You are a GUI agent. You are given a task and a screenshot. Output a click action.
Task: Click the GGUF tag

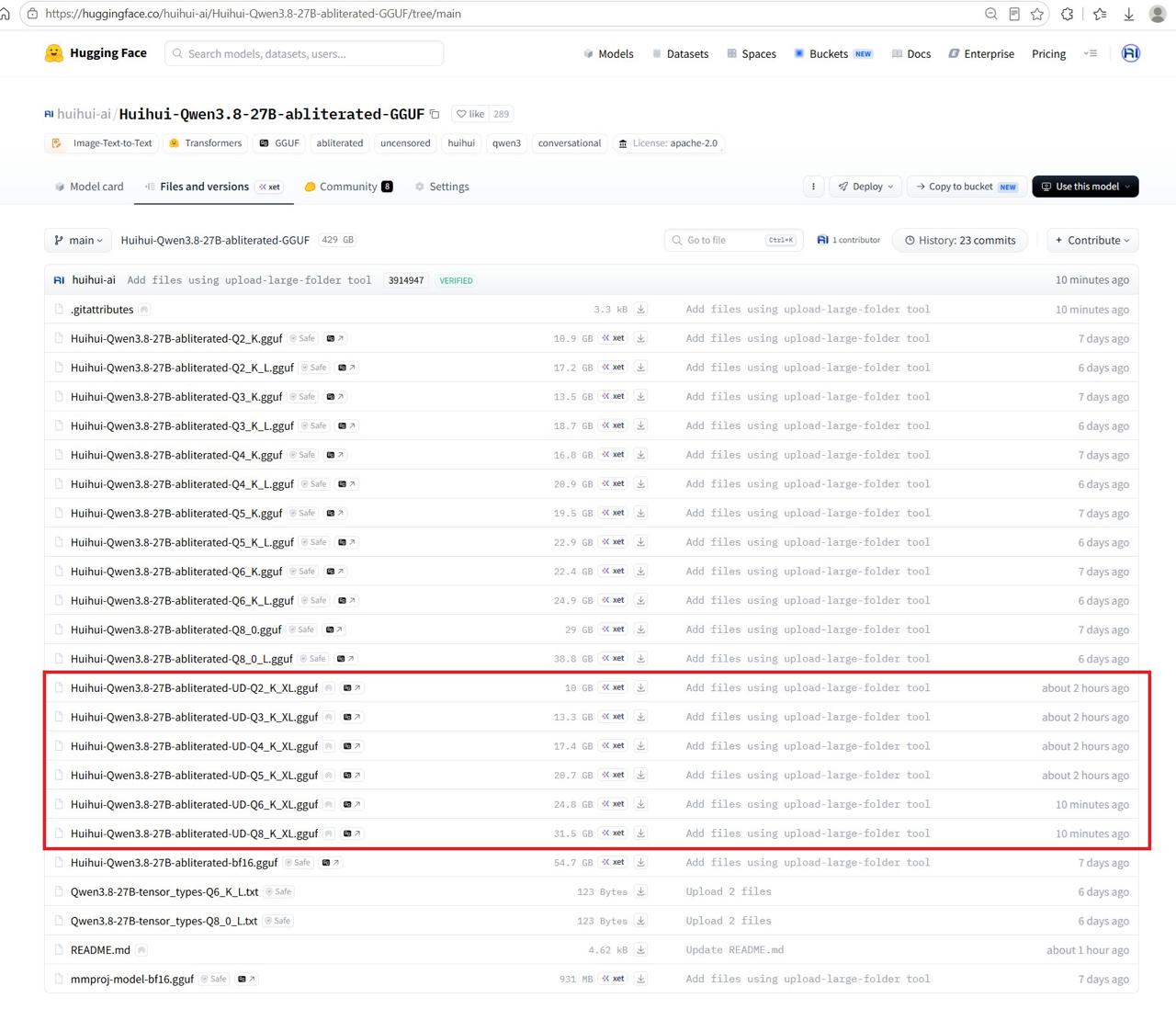point(279,143)
